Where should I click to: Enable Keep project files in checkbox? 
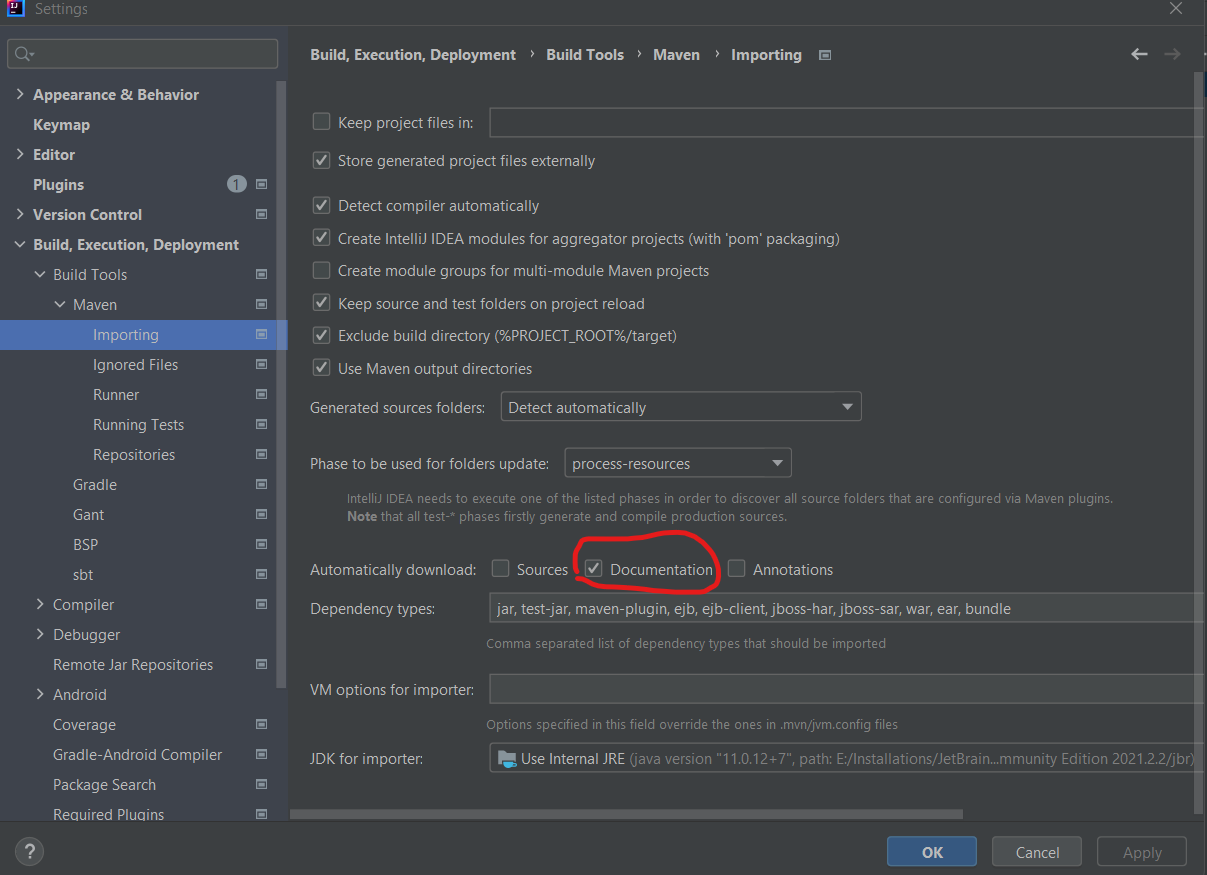coord(321,122)
